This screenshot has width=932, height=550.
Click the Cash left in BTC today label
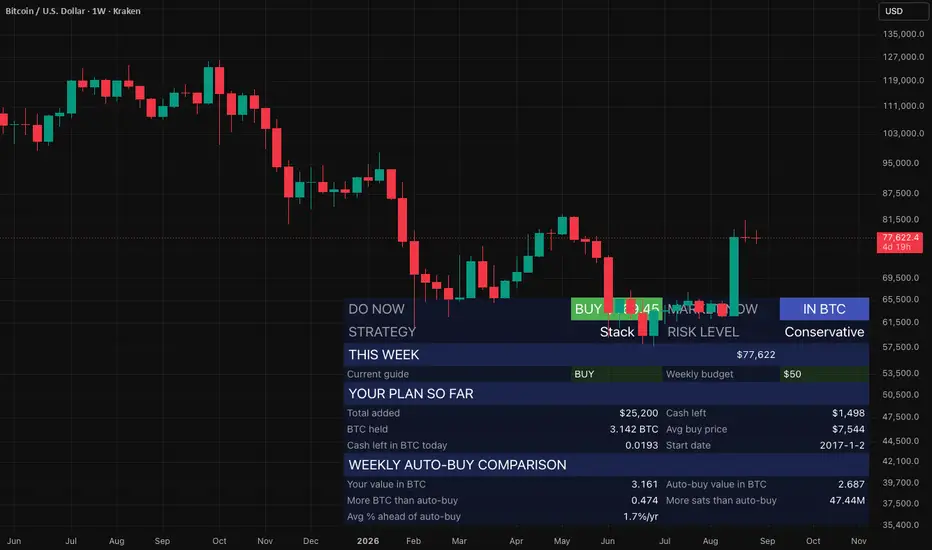(397, 445)
